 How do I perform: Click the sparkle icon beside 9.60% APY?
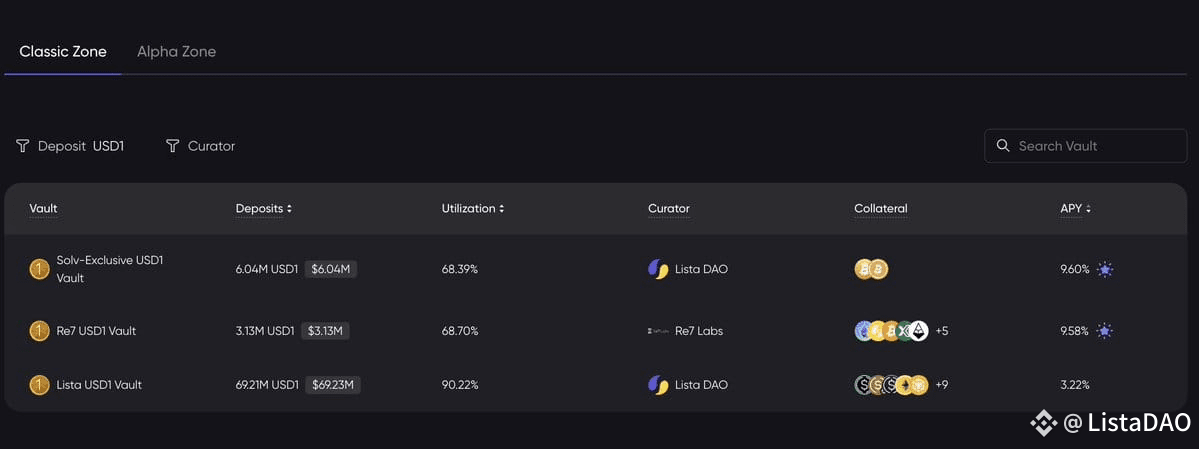click(1105, 269)
